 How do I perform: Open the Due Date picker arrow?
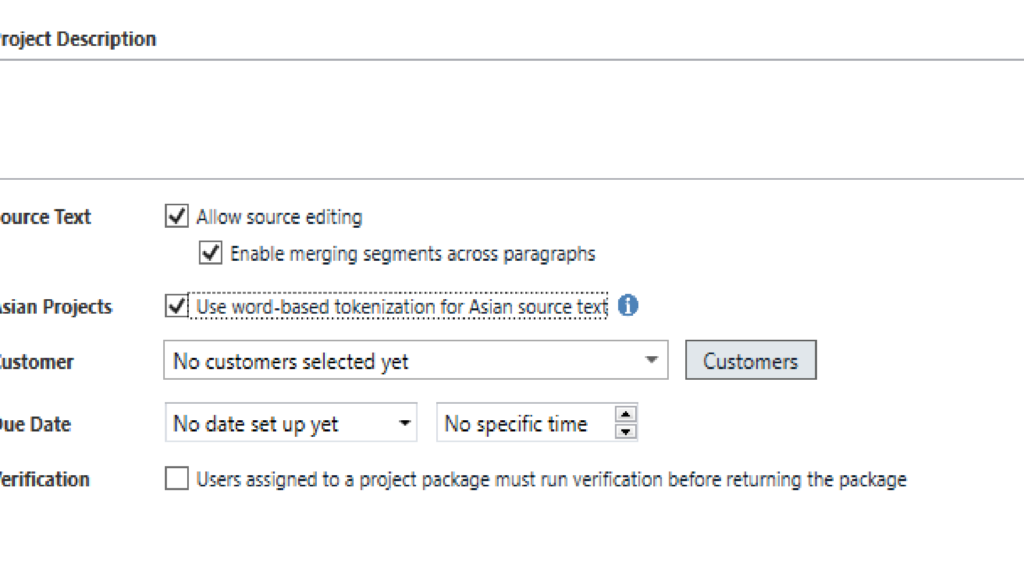tap(404, 424)
